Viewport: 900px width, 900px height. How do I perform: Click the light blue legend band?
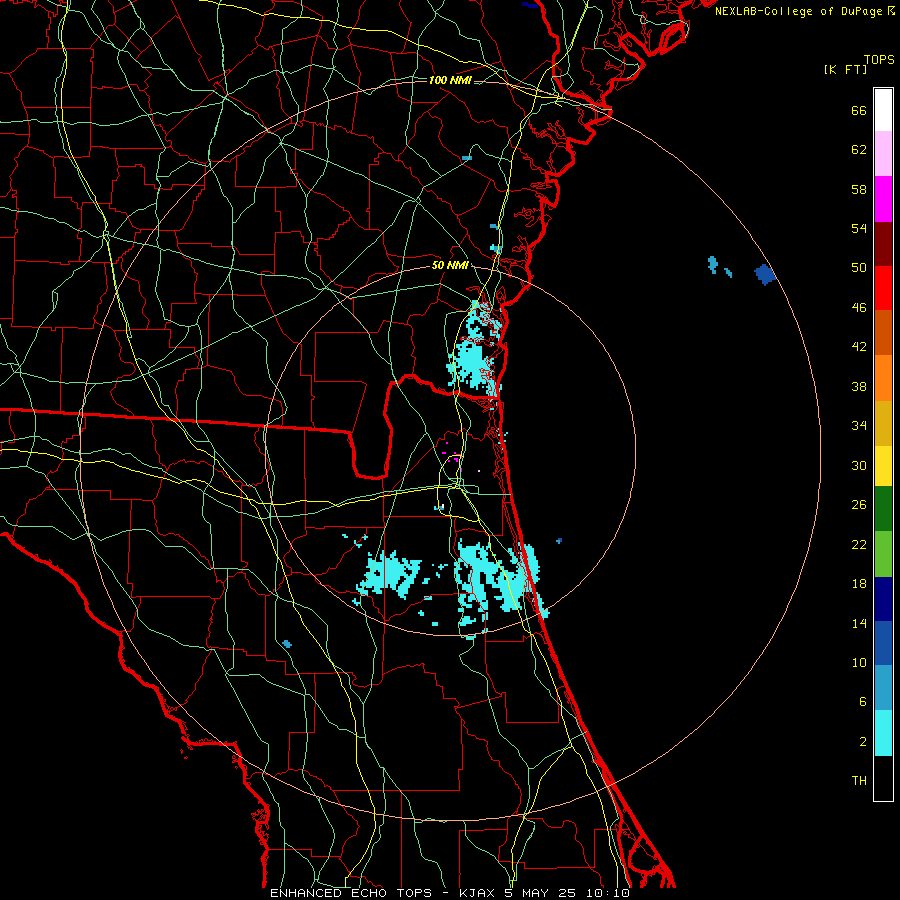point(883,688)
